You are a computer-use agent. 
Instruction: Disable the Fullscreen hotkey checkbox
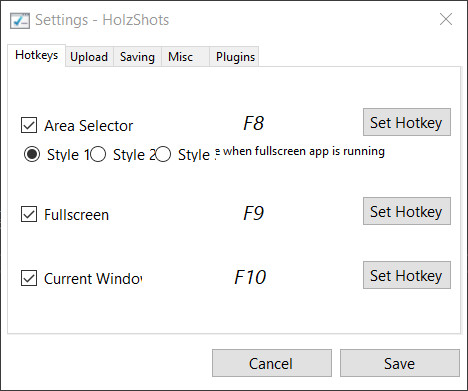coord(29,214)
